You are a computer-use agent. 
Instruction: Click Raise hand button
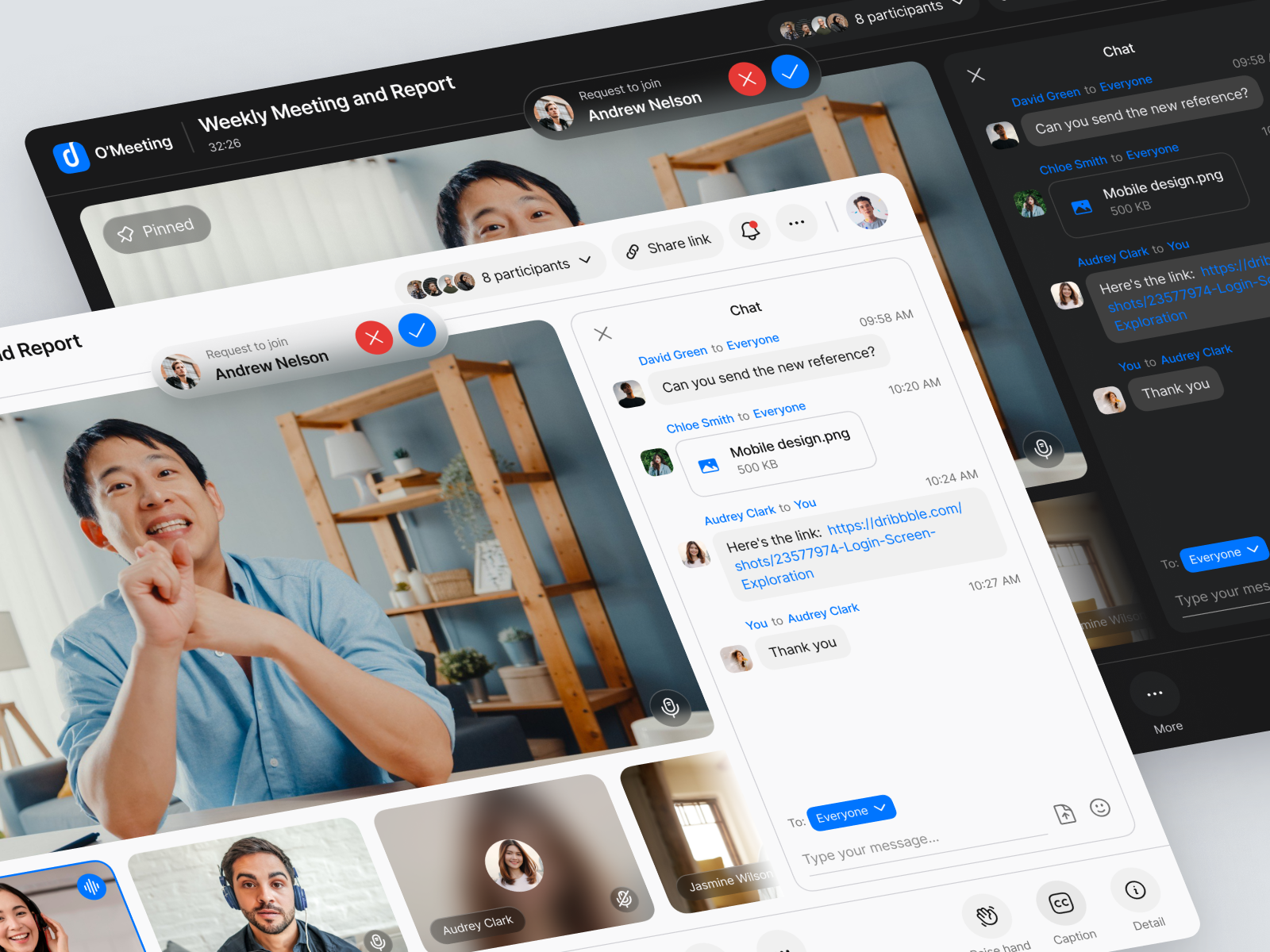987,917
